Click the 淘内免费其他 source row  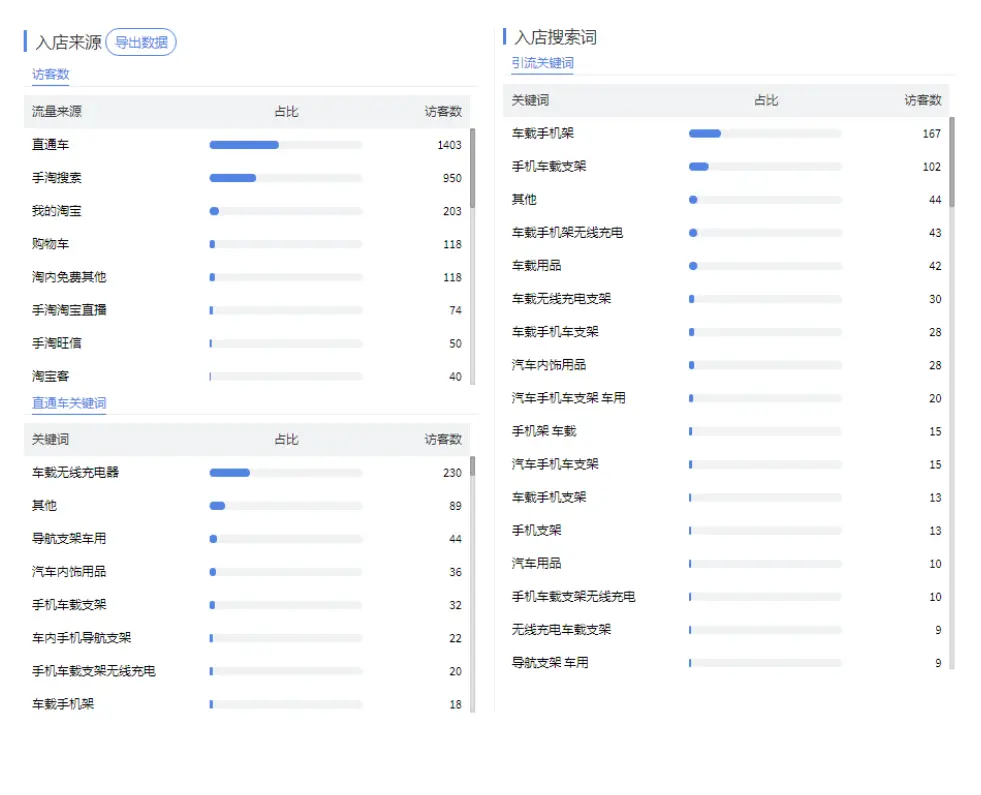coord(69,277)
